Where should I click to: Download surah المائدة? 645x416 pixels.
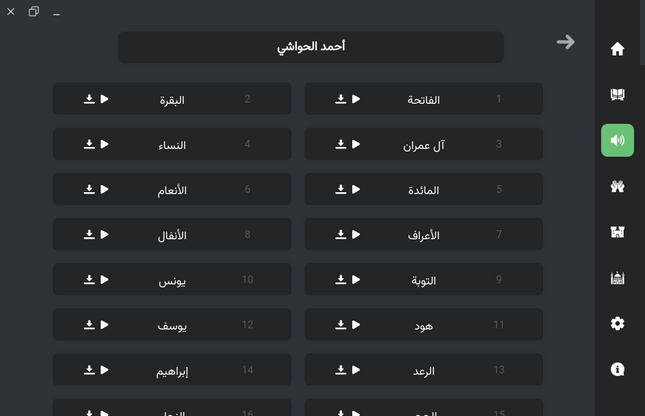340,189
